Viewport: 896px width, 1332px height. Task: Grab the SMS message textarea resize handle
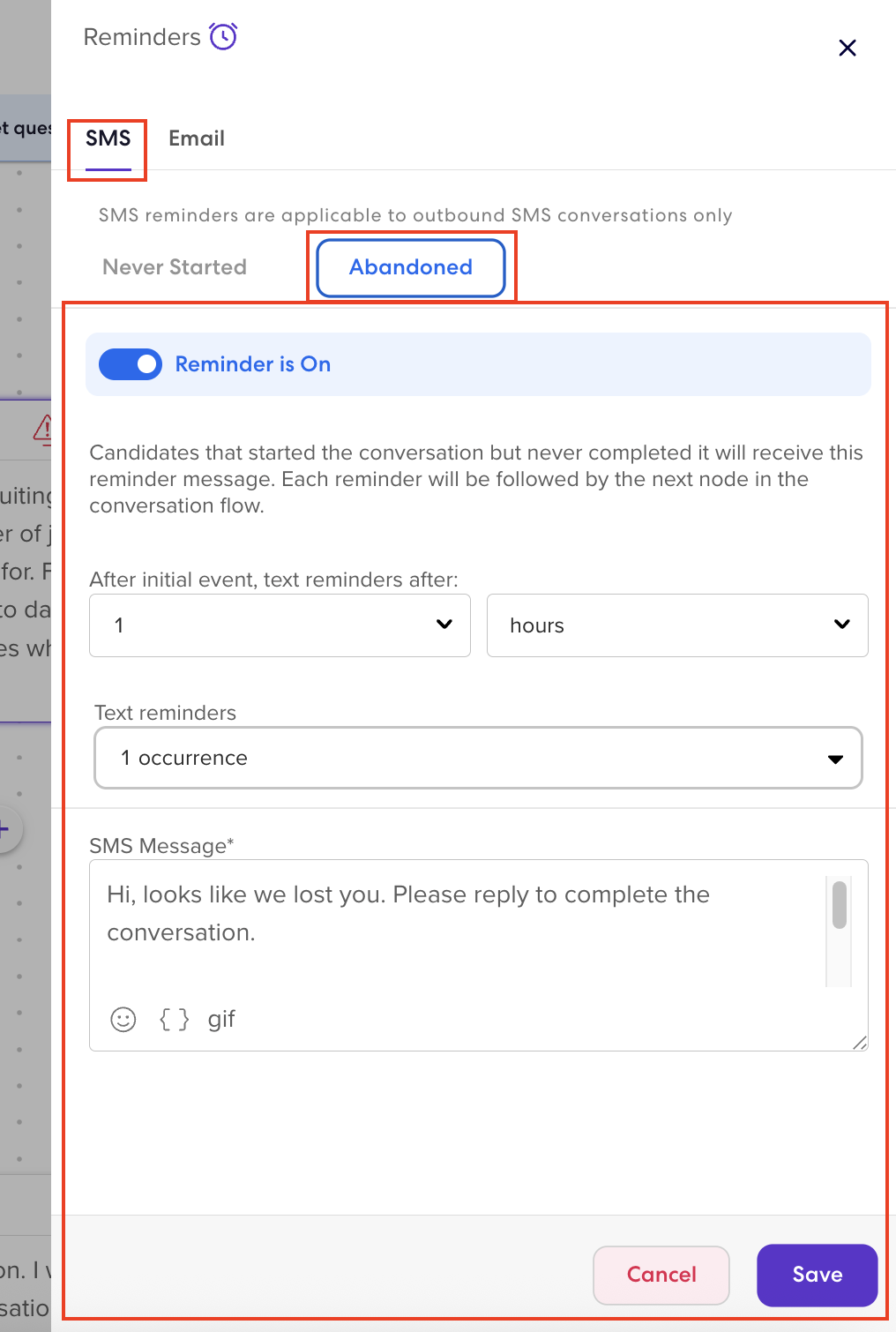click(860, 1043)
